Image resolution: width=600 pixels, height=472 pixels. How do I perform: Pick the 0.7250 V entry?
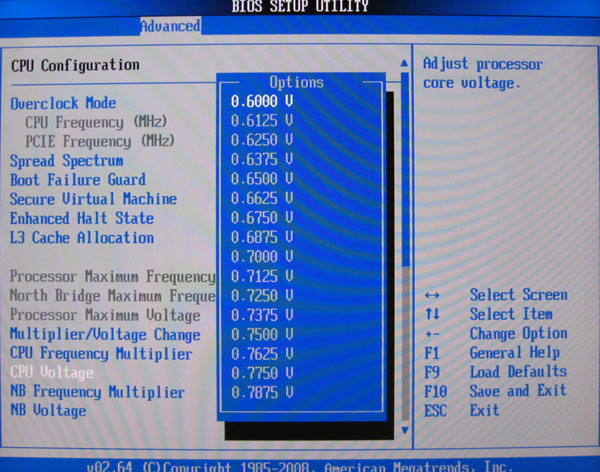click(262, 296)
